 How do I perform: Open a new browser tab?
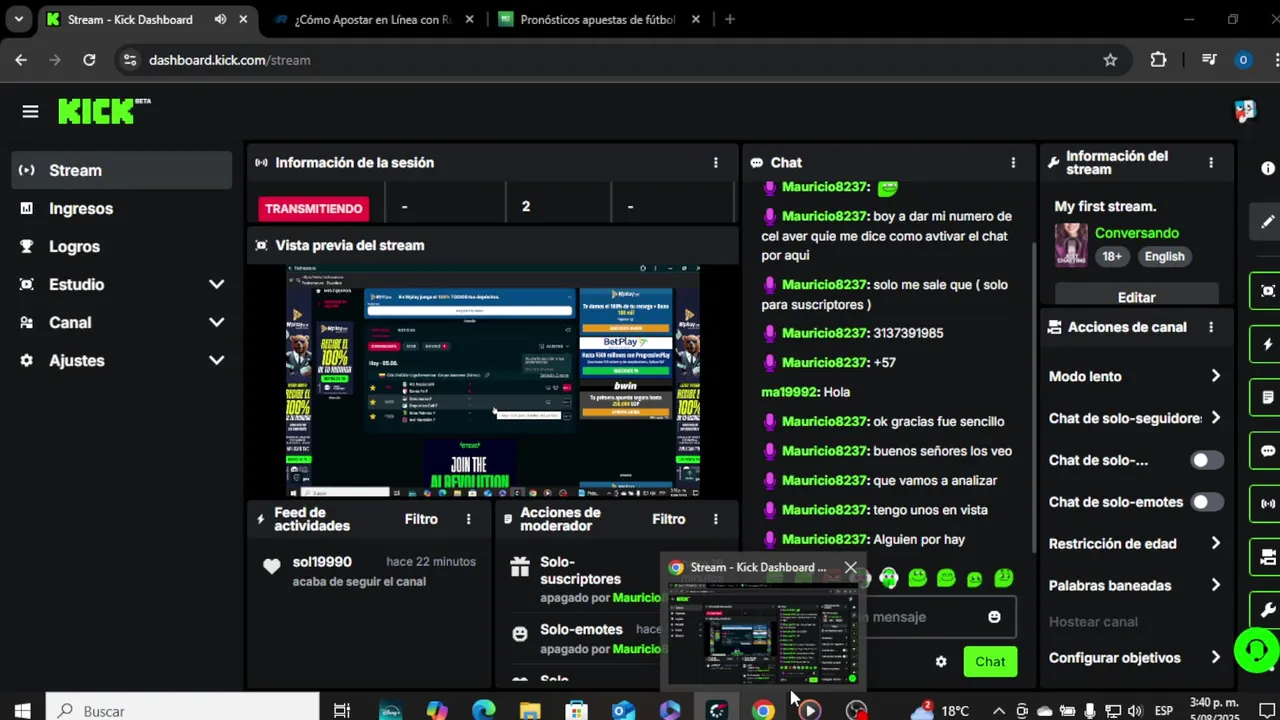[x=730, y=19]
